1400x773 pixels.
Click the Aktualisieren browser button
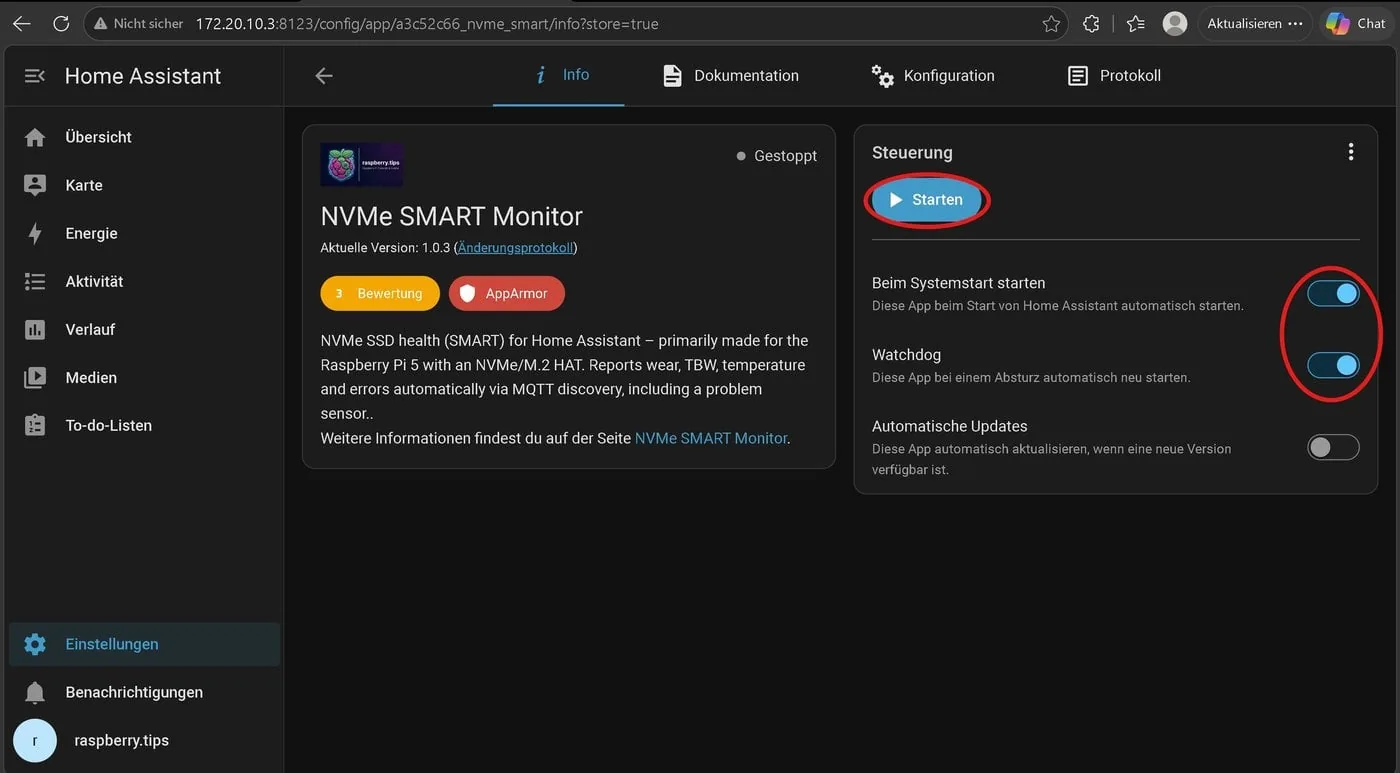point(1255,23)
